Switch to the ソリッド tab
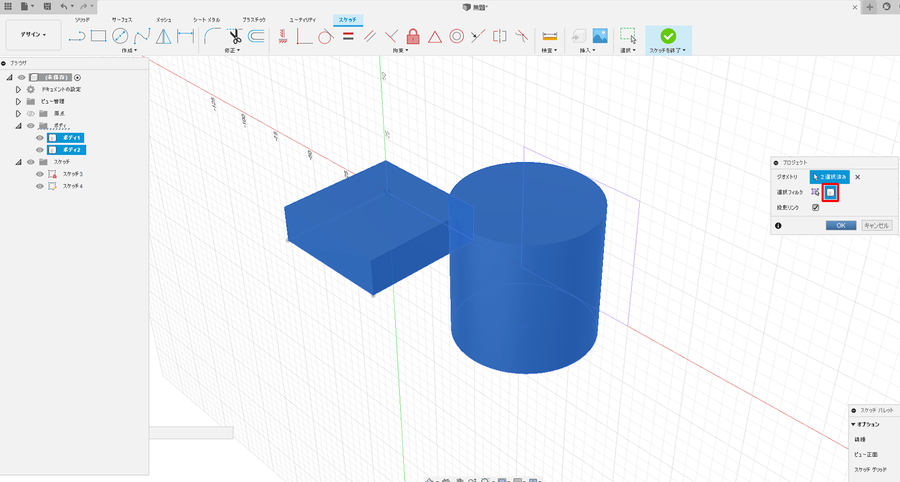This screenshot has height=482, width=900. 82,20
